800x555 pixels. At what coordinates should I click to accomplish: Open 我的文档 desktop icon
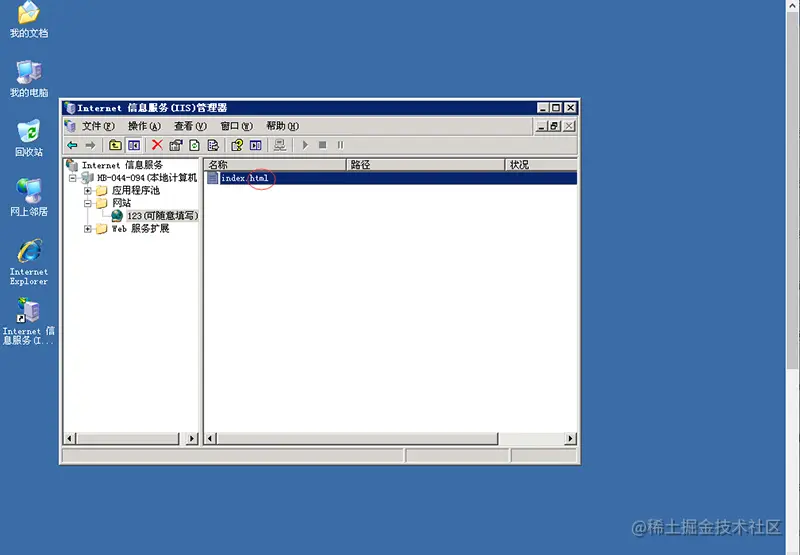pyautogui.click(x=29, y=20)
